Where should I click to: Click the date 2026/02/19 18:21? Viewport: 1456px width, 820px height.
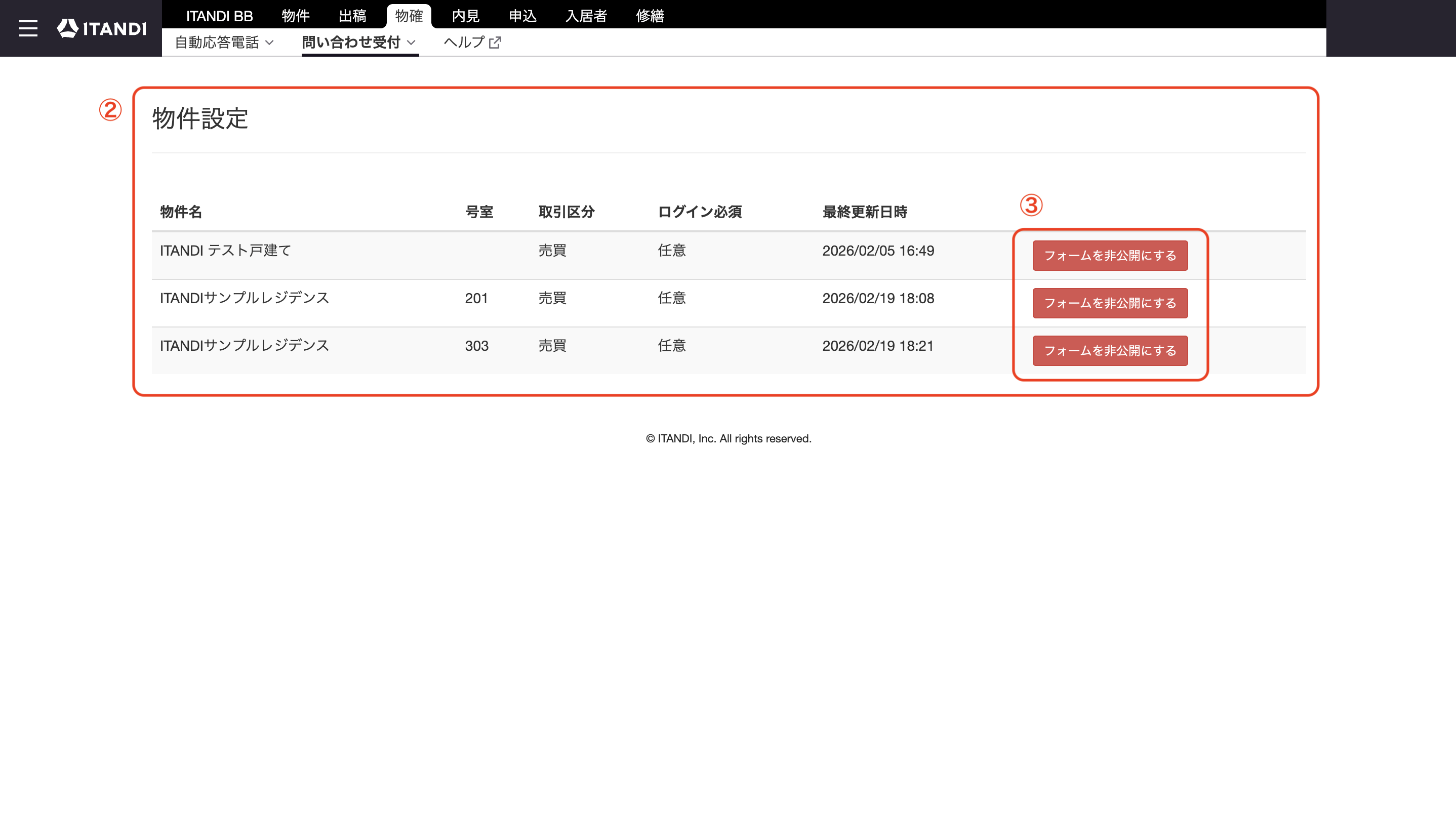tap(878, 345)
